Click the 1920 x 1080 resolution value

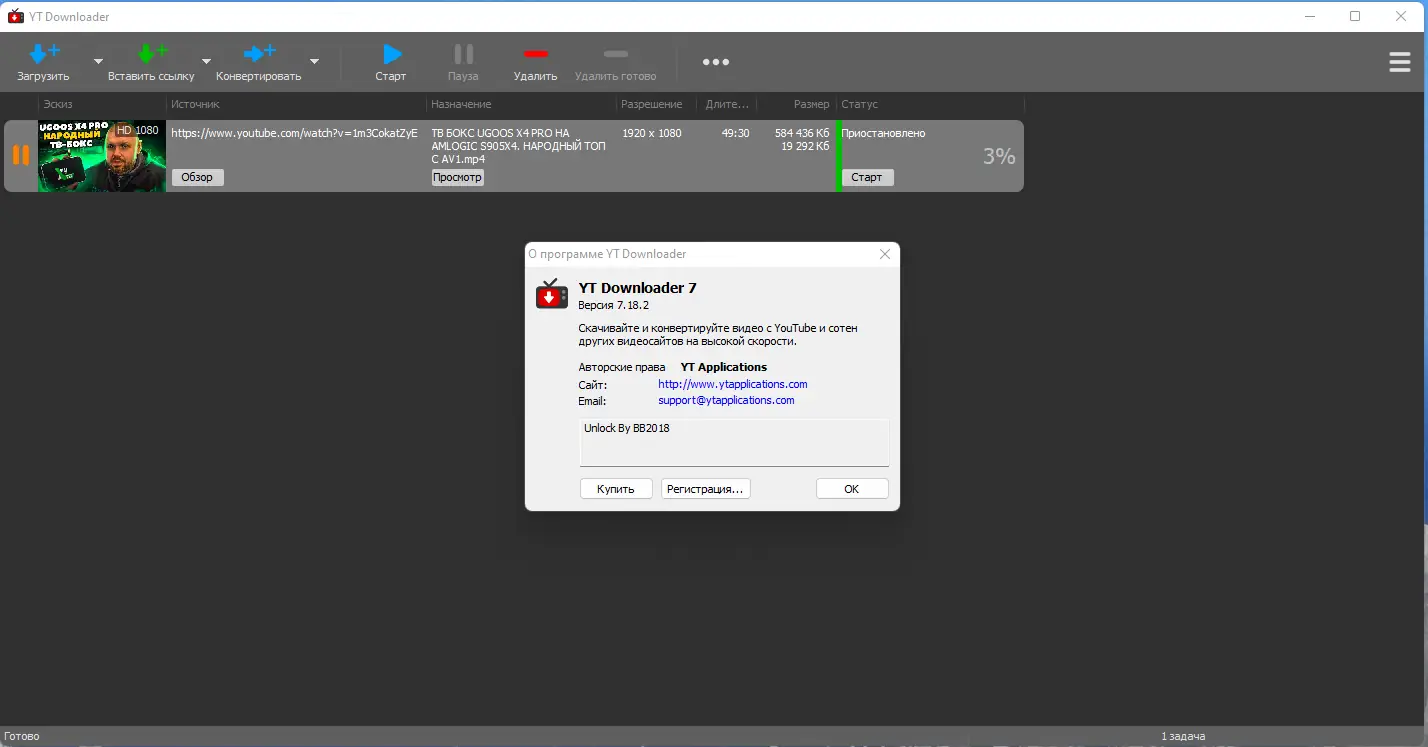coord(652,132)
